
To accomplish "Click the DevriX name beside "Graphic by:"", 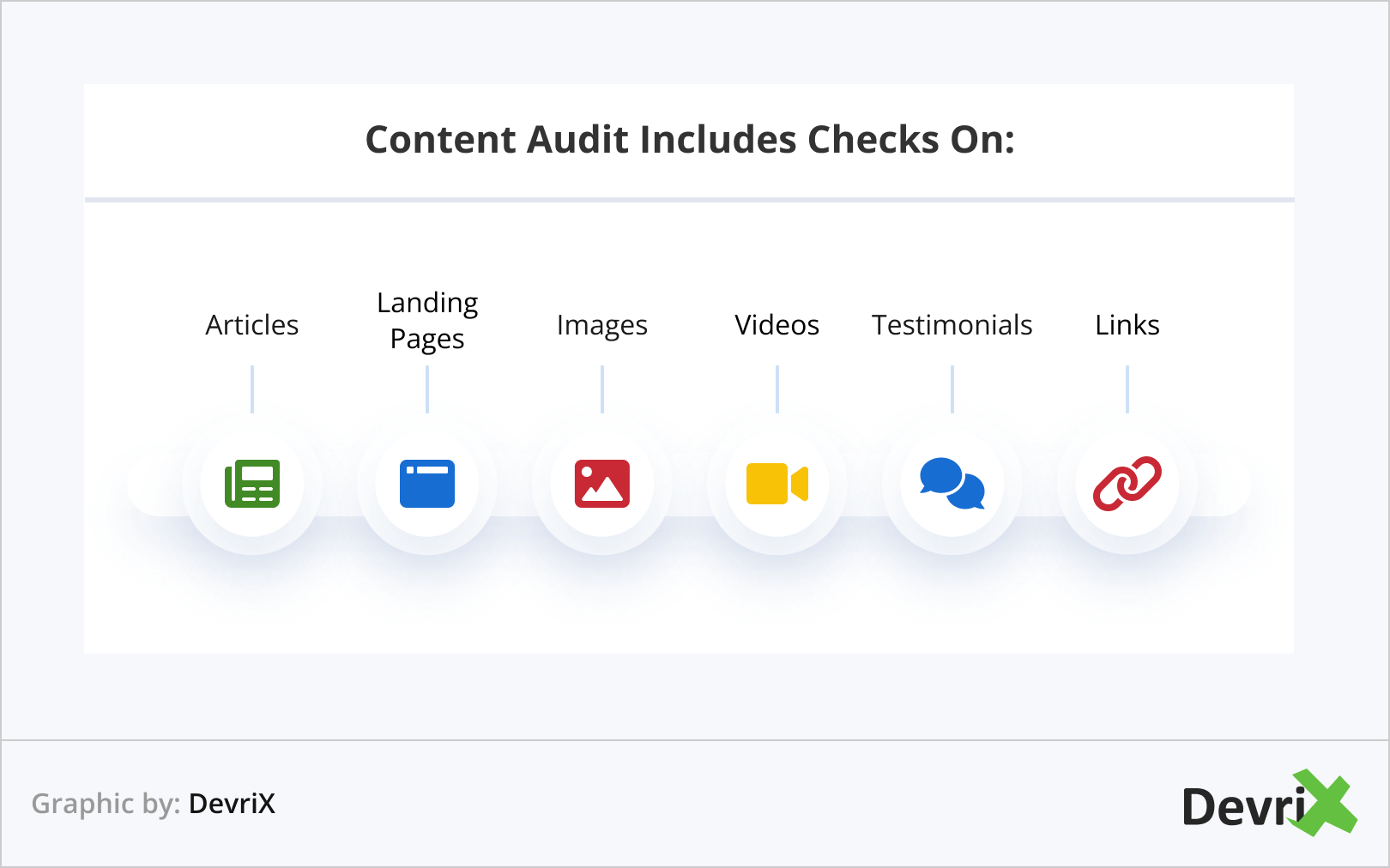I will click(232, 804).
